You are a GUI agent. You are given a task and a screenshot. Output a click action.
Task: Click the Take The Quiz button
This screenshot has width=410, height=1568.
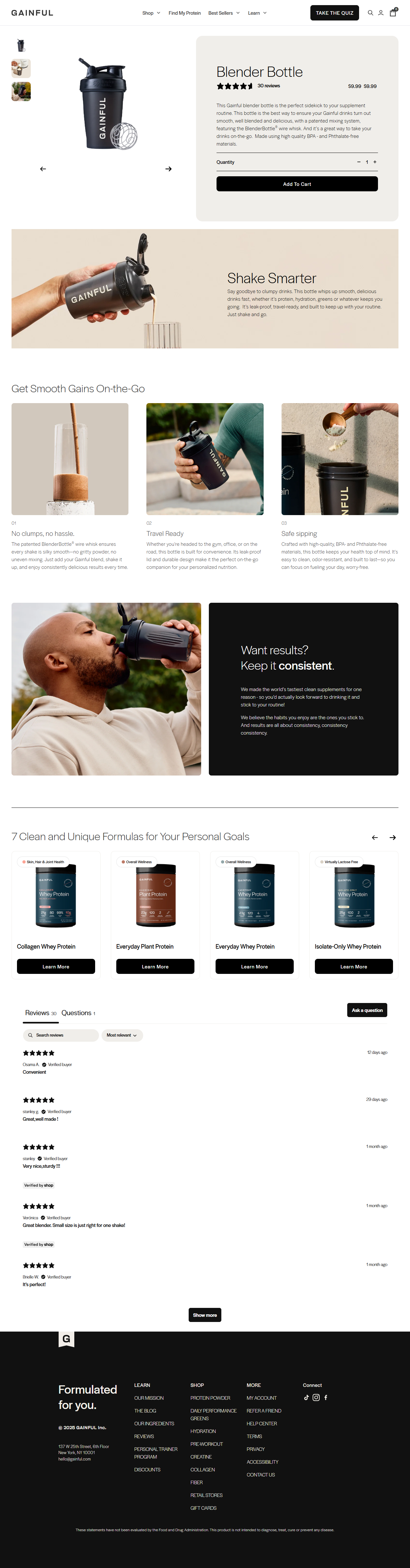pyautogui.click(x=334, y=13)
